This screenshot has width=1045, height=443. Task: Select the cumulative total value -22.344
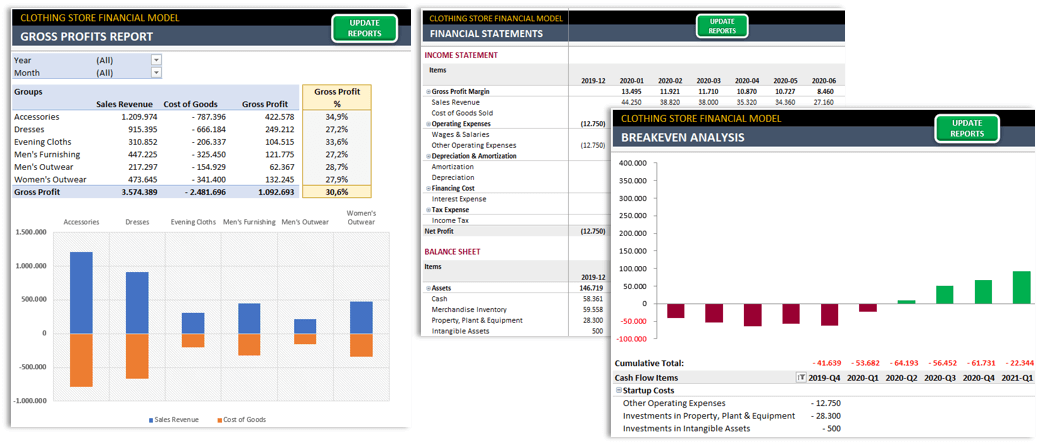[x=1020, y=363]
